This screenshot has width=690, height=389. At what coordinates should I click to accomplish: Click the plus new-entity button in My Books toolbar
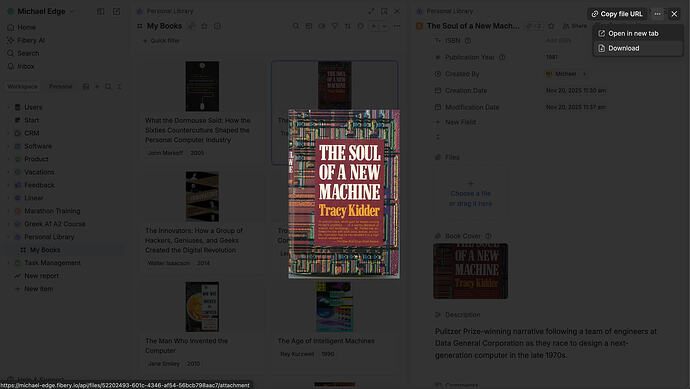[374, 26]
